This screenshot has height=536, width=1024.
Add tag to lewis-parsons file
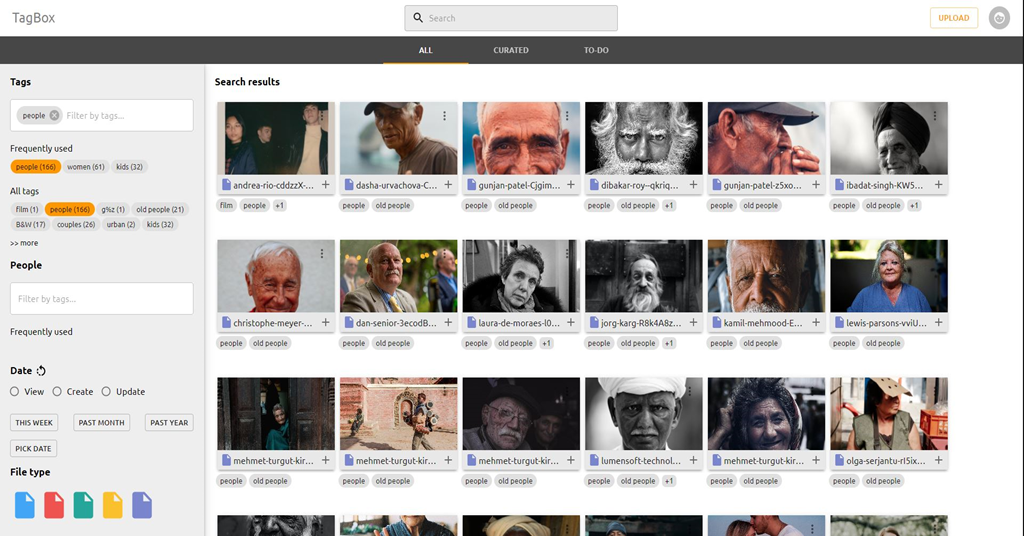click(x=938, y=323)
